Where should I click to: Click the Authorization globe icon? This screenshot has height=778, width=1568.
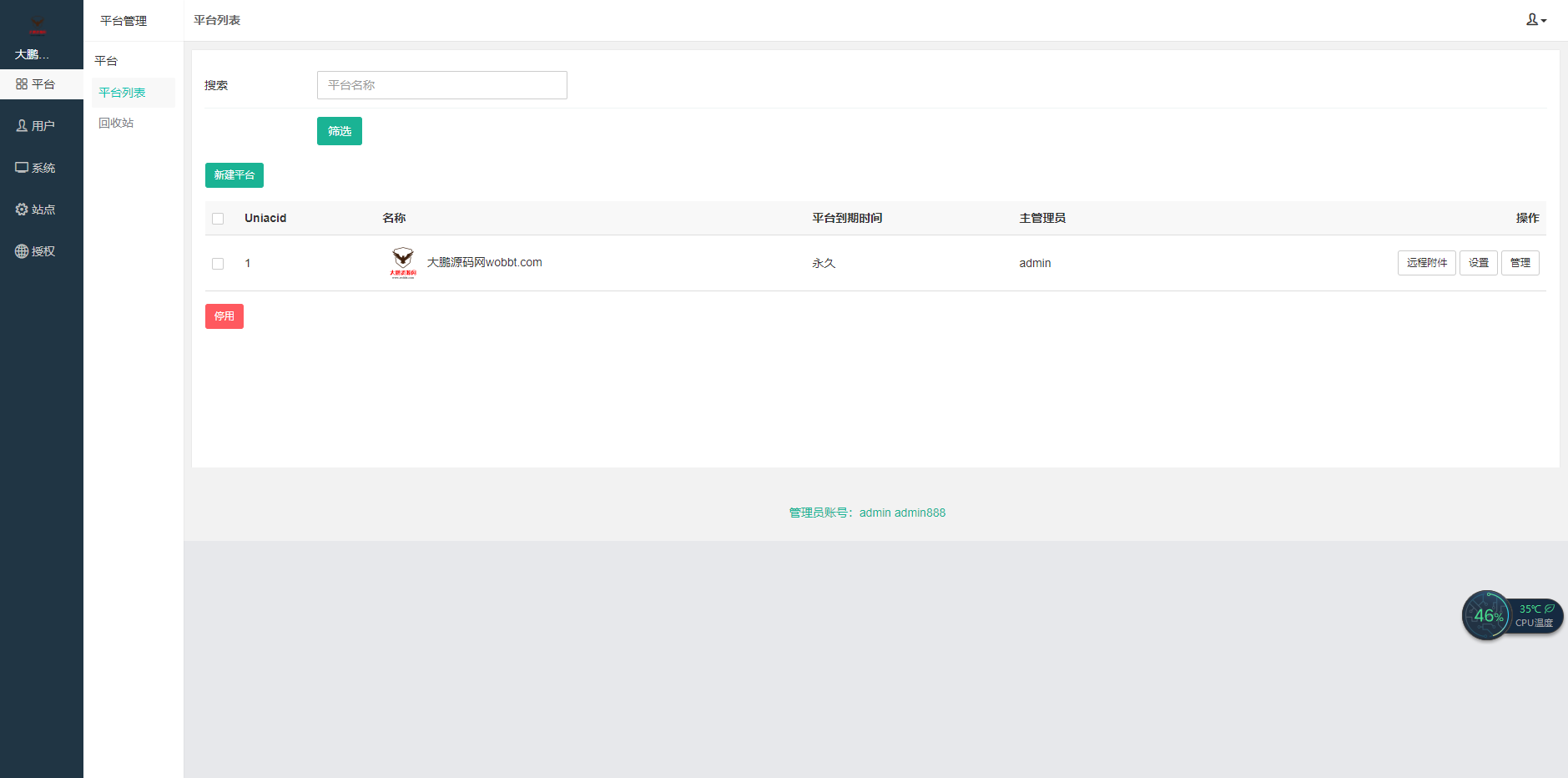22,251
